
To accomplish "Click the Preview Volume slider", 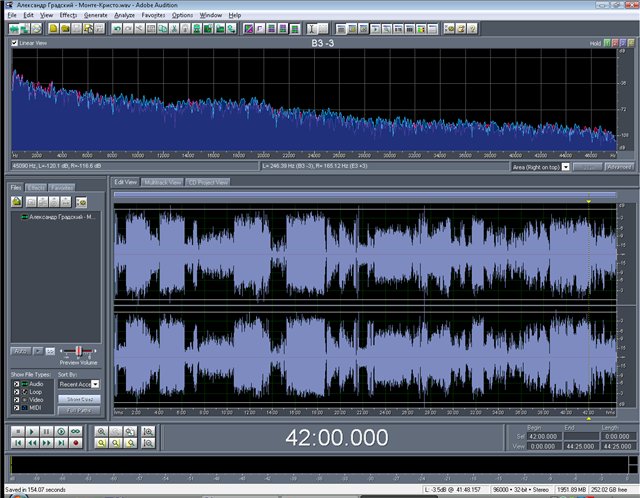I will [x=77, y=352].
